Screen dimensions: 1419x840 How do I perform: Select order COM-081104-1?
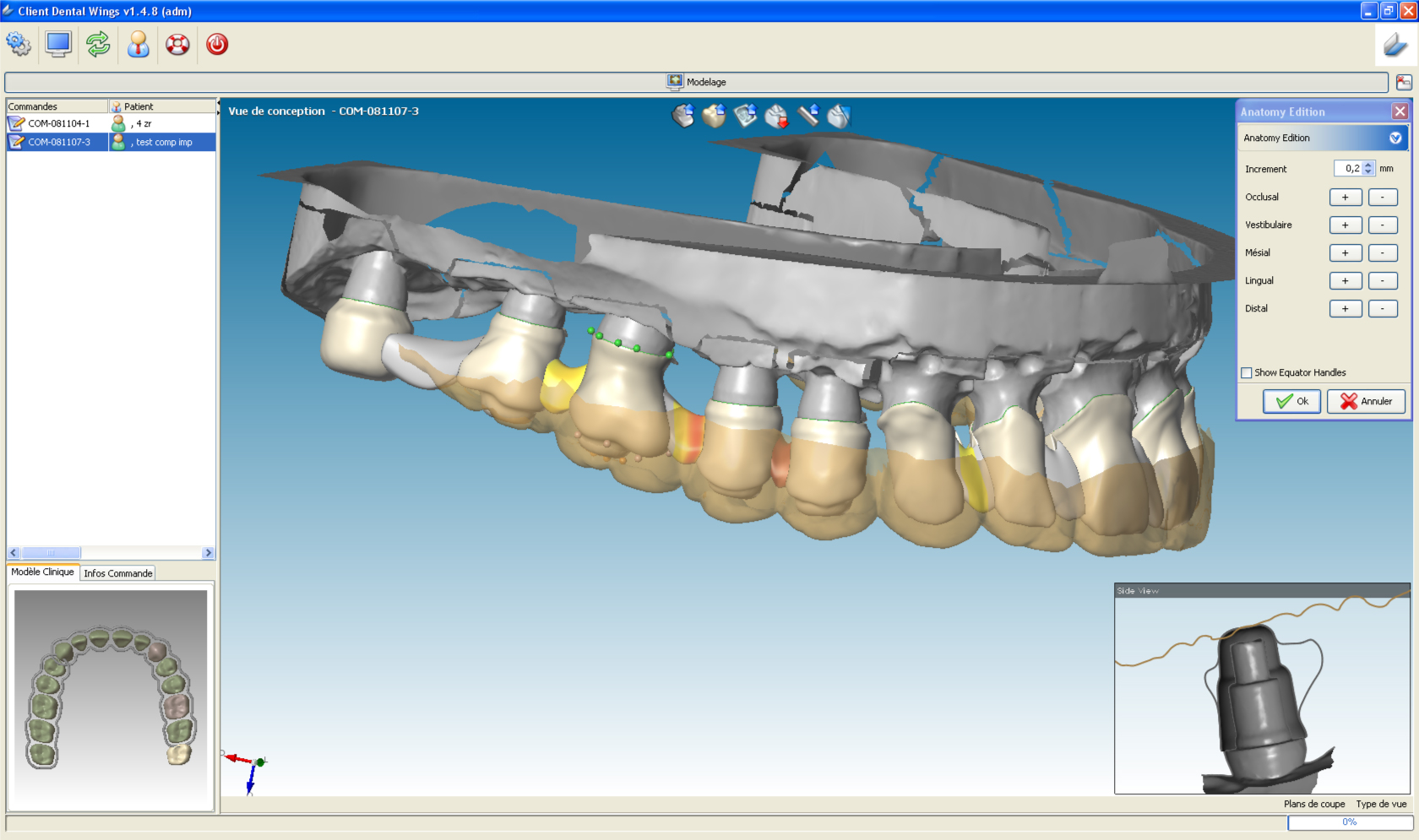[x=58, y=123]
